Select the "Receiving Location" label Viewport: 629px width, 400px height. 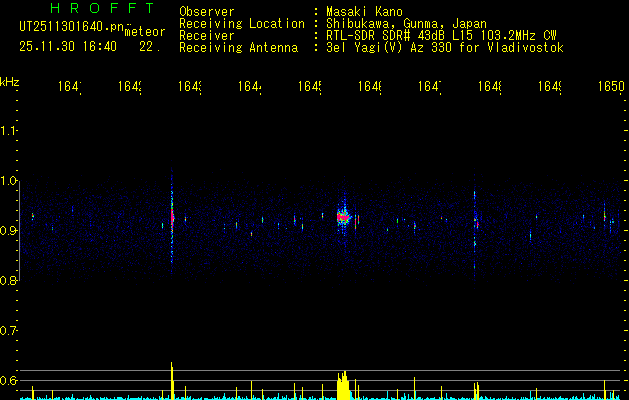(242, 24)
